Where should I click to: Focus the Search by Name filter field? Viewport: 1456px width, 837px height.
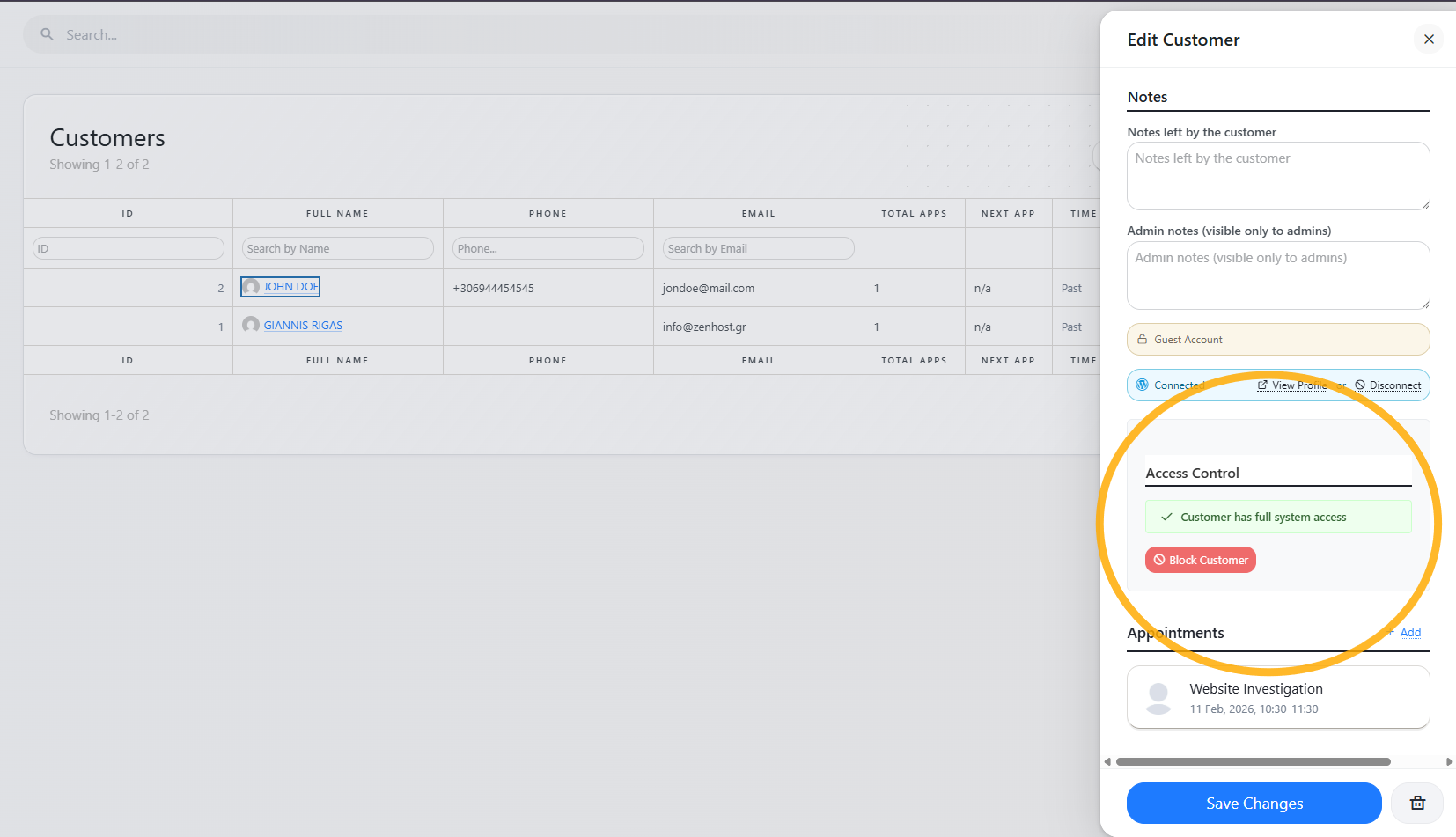pyautogui.click(x=337, y=249)
